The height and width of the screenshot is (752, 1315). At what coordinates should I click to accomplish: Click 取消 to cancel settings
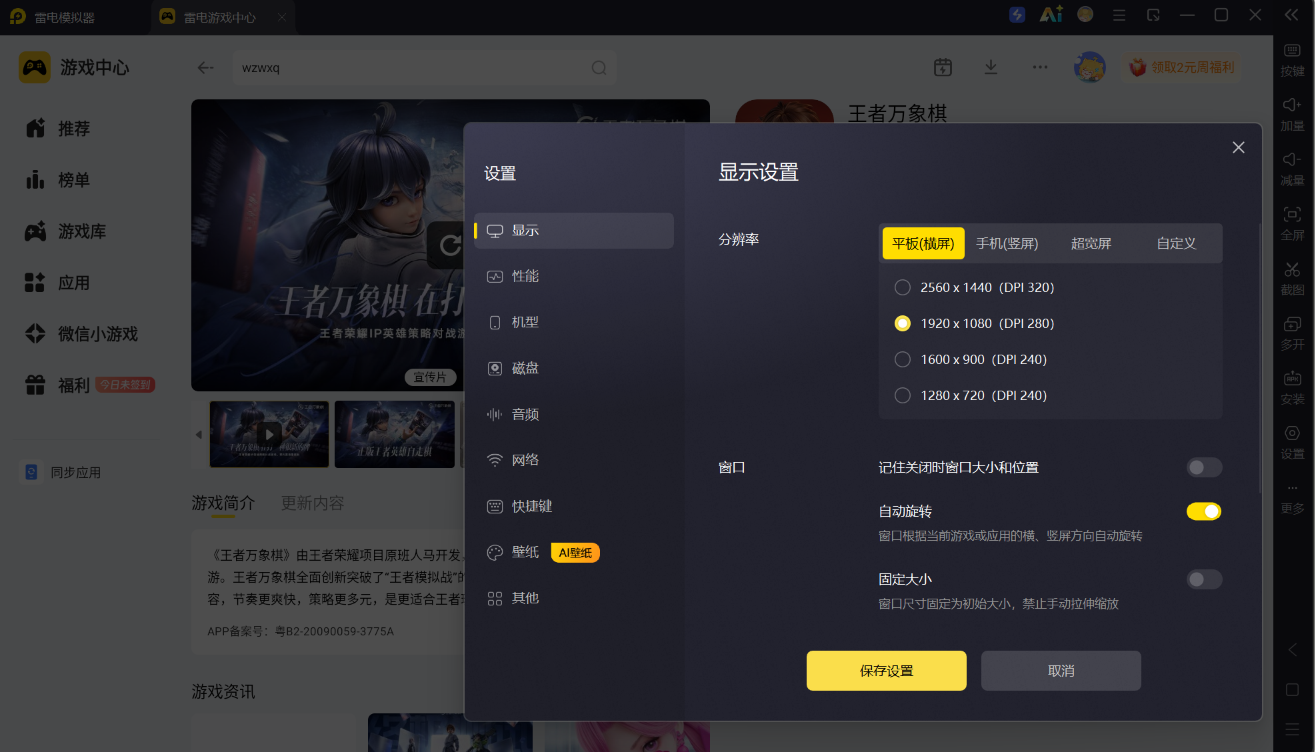coord(1061,671)
